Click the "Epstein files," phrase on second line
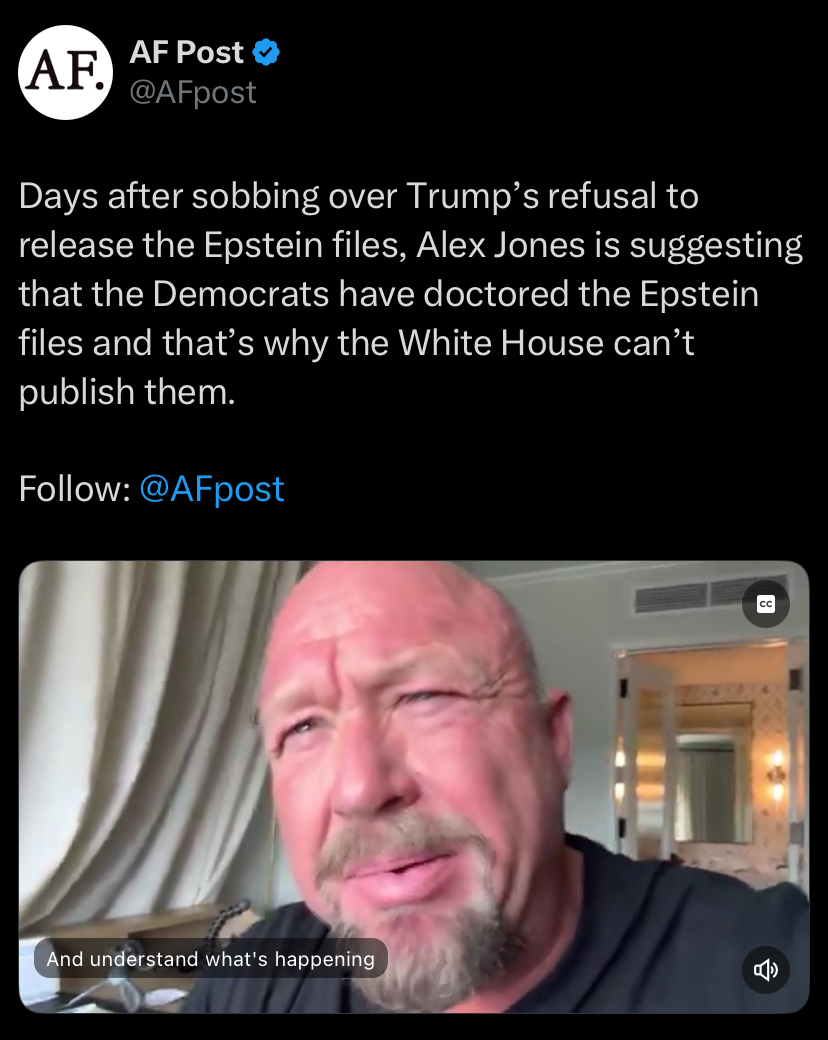Image resolution: width=828 pixels, height=1040 pixels. pyautogui.click(x=305, y=245)
